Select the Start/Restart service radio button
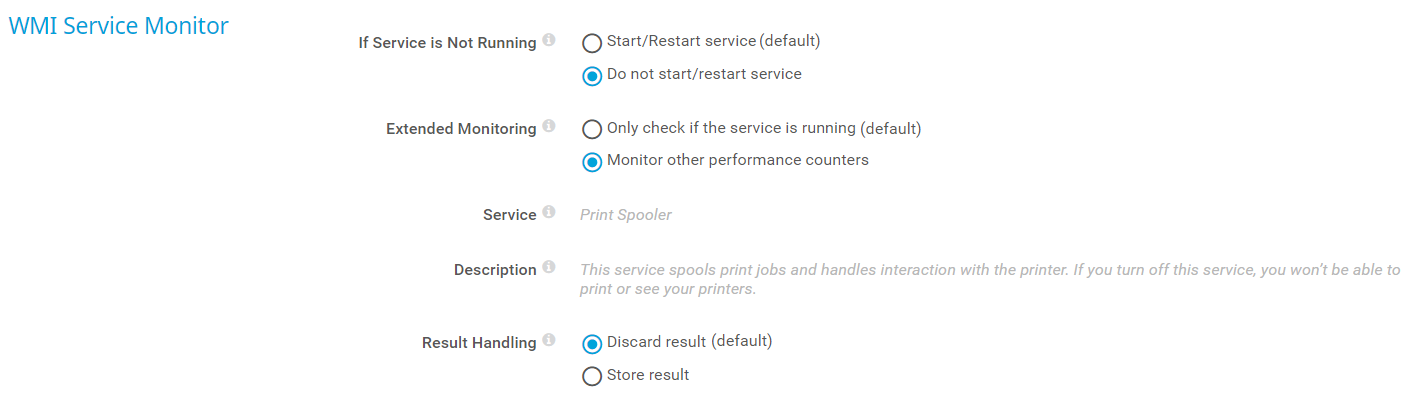Screen dimensions: 1412x401 pos(592,43)
